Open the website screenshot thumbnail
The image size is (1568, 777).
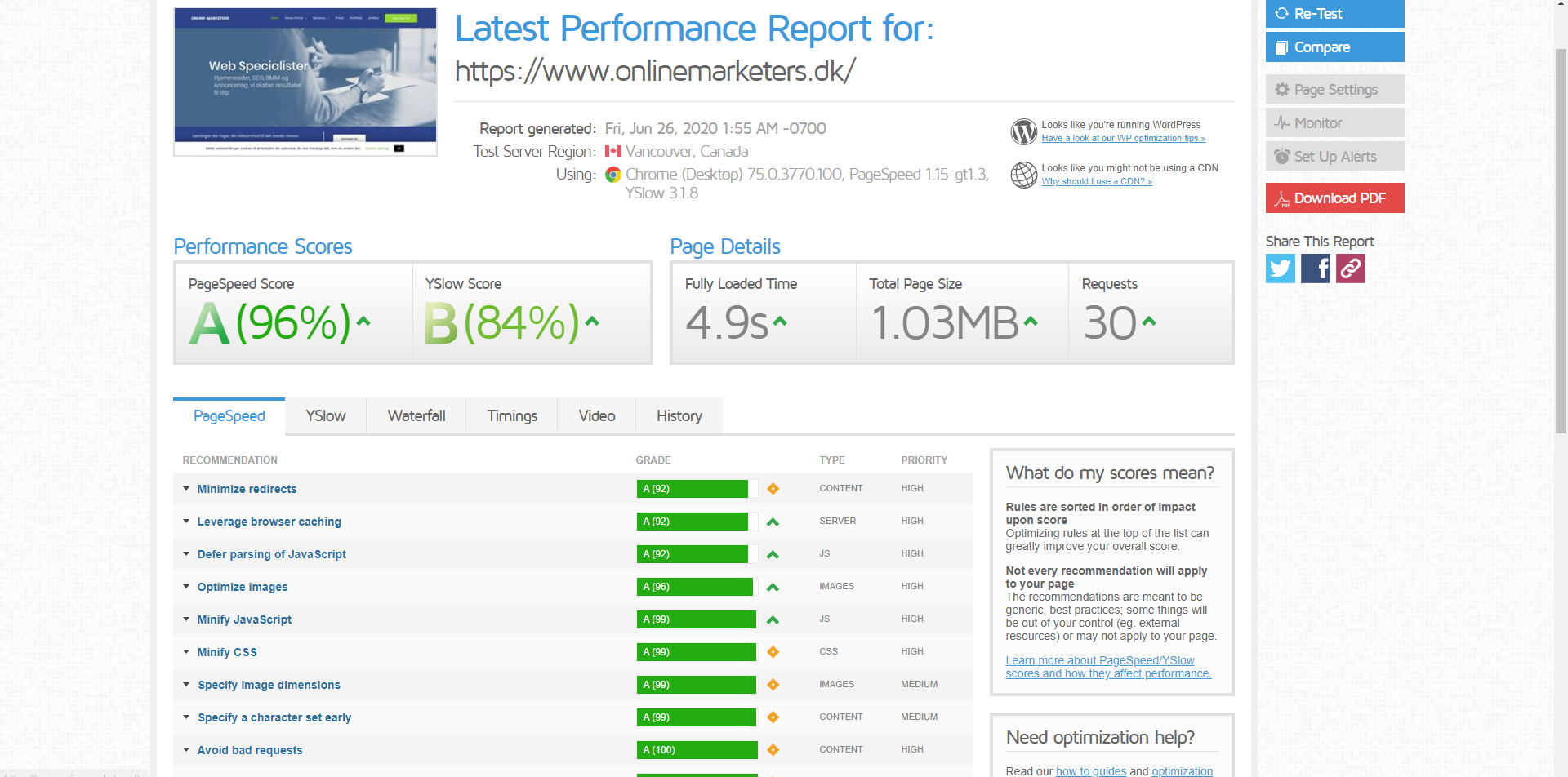[305, 82]
